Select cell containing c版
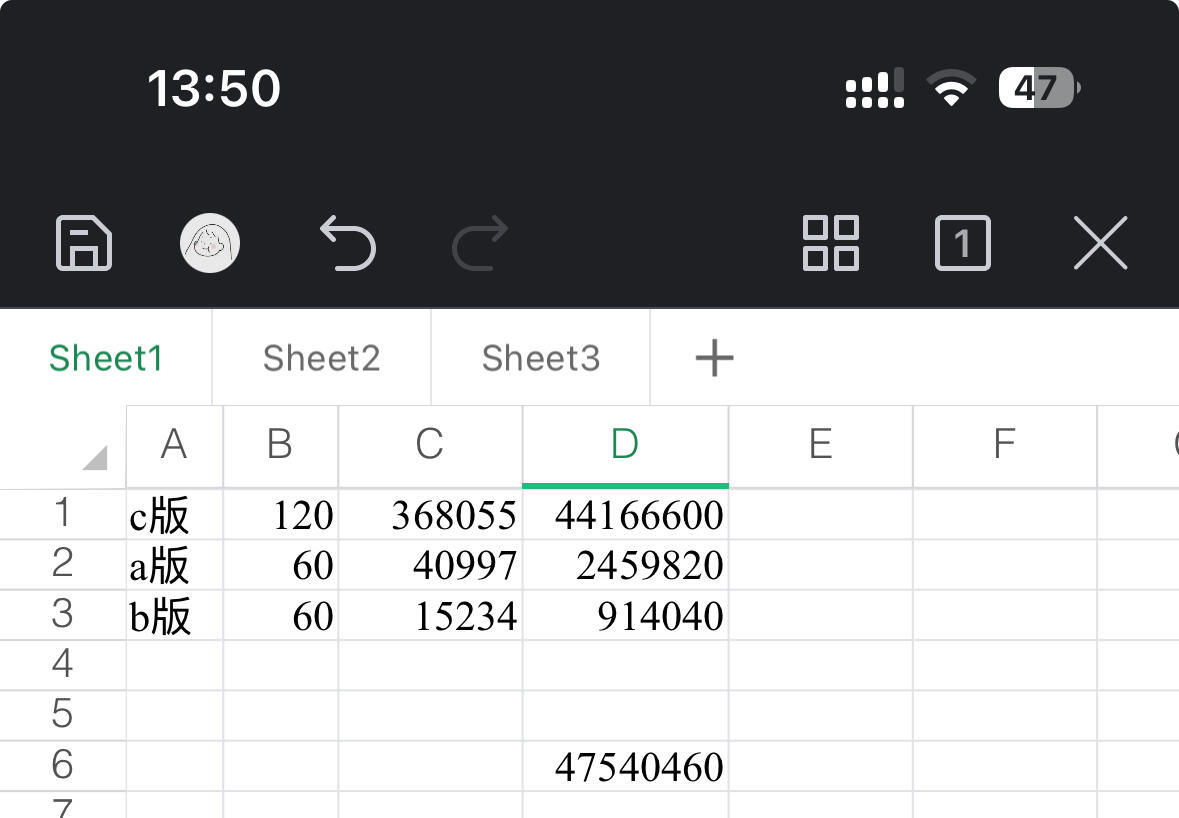Viewport: 1179px width, 818px height. click(174, 514)
